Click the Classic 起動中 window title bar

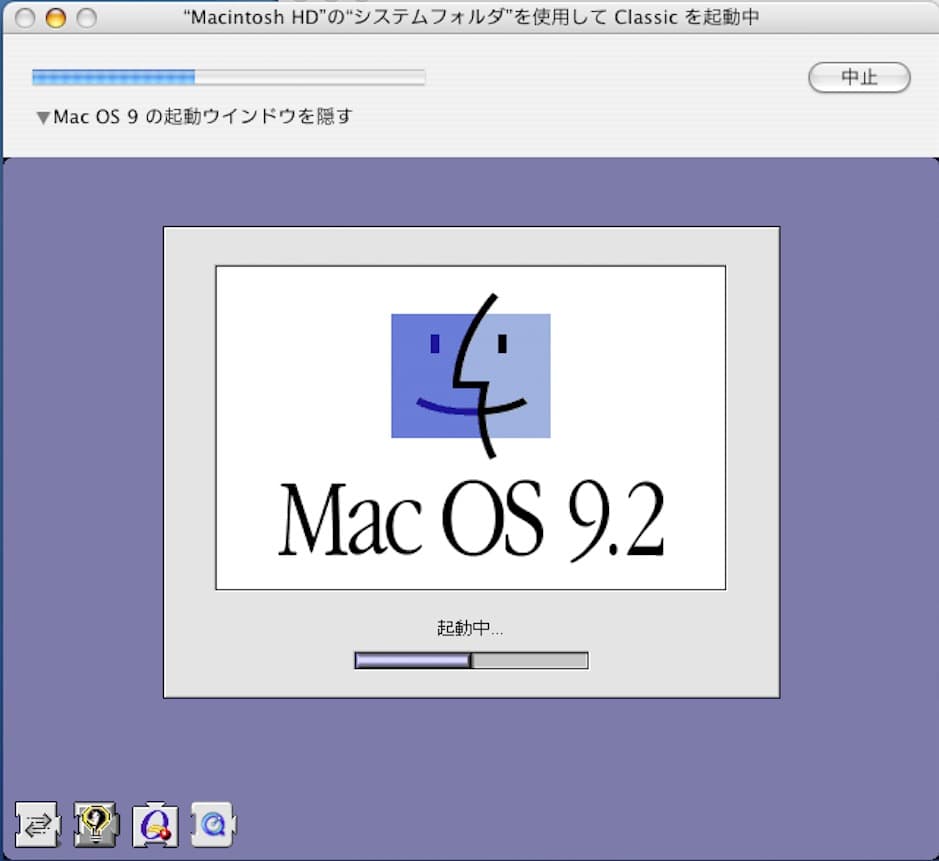coord(470,18)
